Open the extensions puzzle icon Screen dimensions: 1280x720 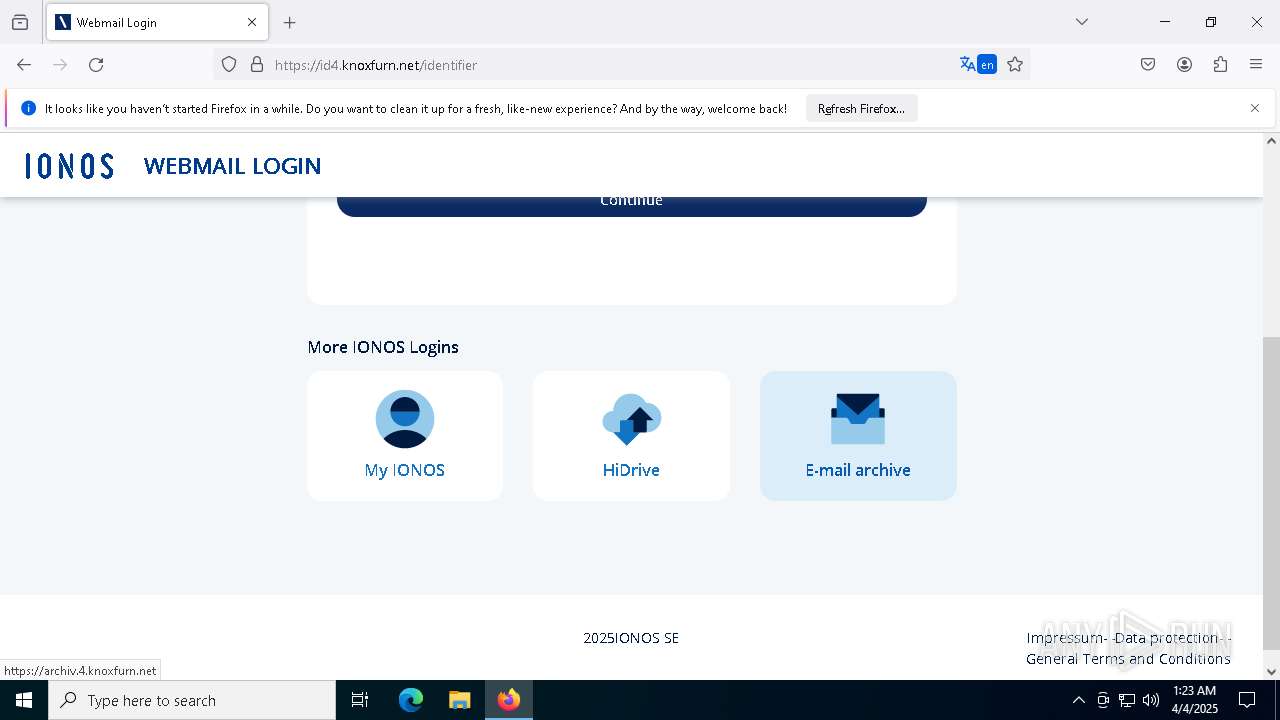point(1220,65)
